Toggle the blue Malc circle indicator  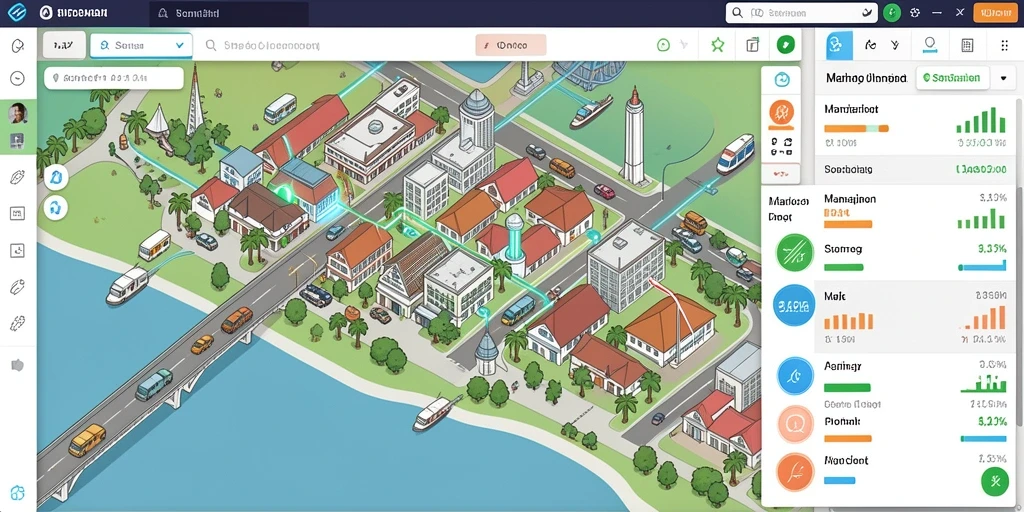point(793,305)
